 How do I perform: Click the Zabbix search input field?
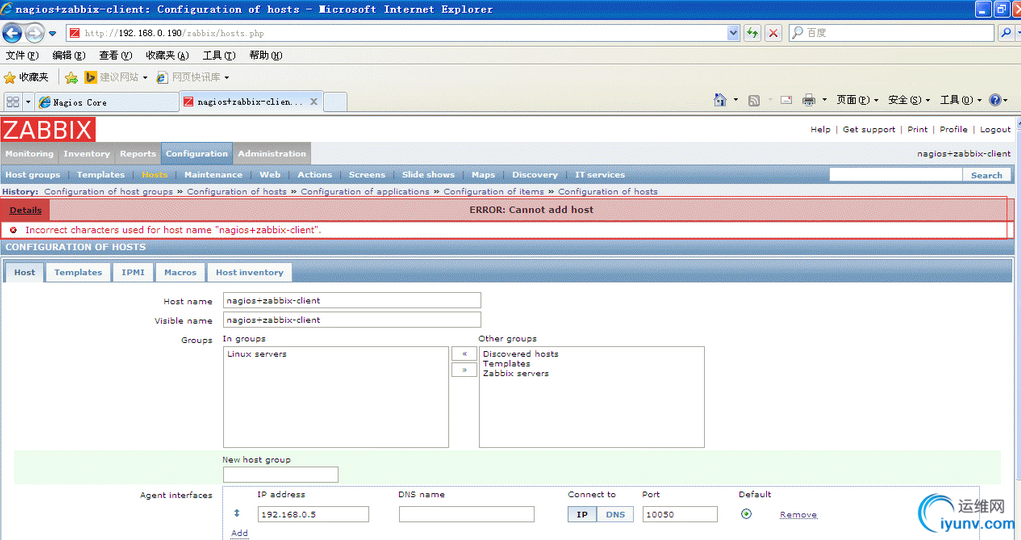tap(895, 175)
